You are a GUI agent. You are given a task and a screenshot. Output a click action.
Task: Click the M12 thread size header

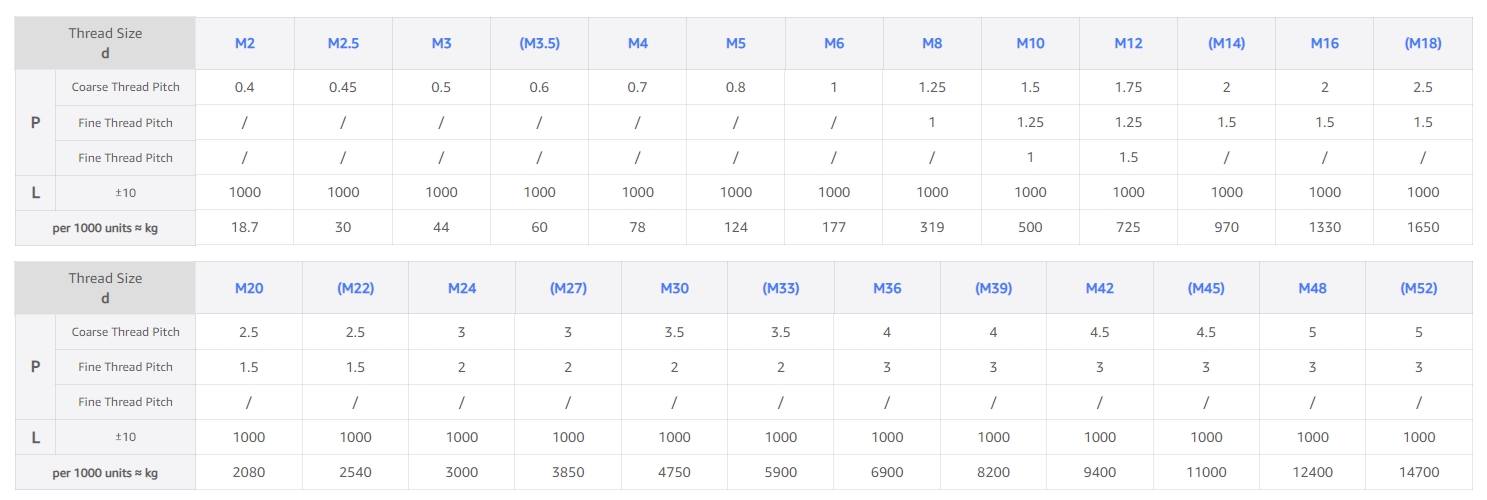coord(1128,43)
